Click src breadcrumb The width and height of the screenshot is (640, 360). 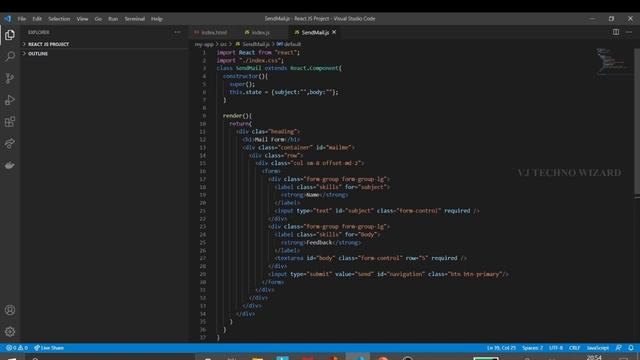[x=223, y=44]
